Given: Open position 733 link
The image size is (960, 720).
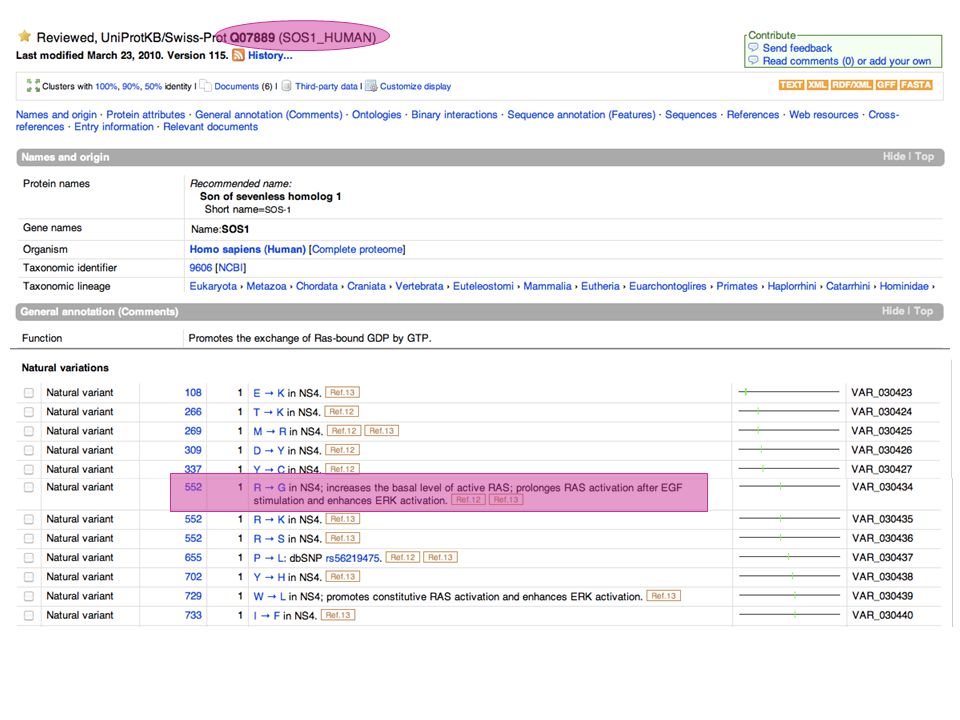Looking at the screenshot, I should (193, 615).
